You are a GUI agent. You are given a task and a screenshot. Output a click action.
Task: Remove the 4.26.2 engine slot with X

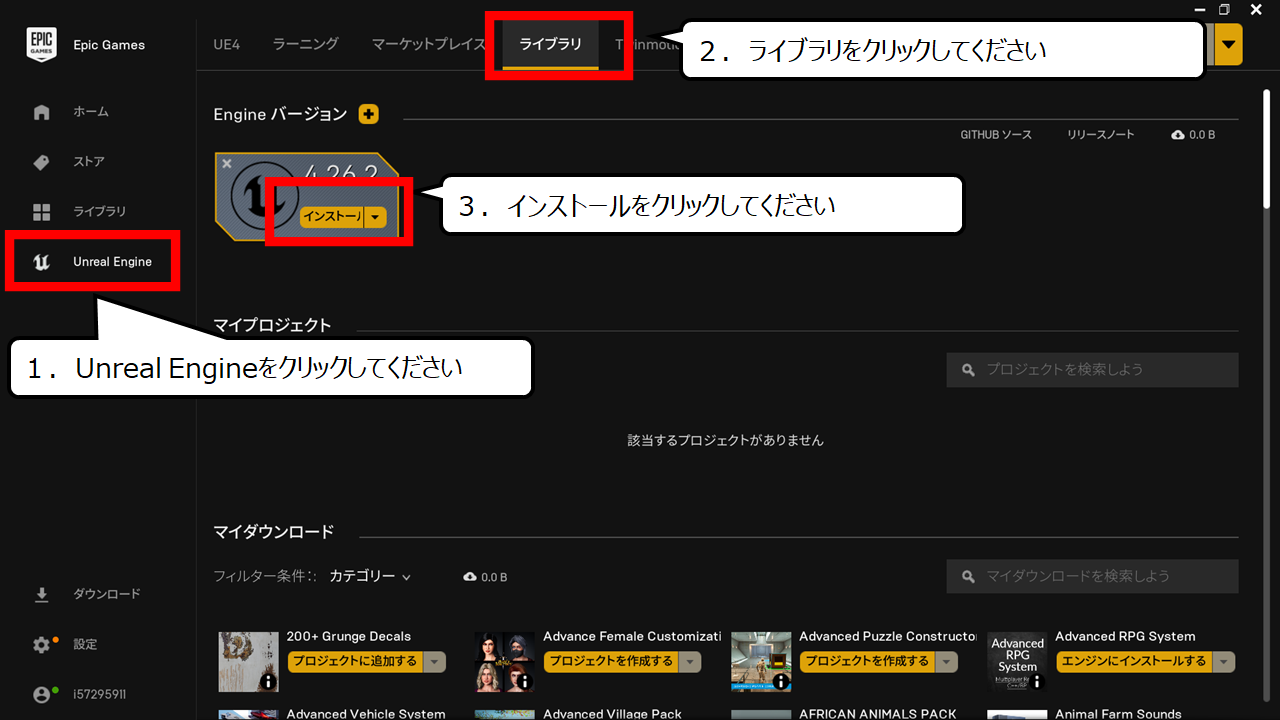click(227, 163)
